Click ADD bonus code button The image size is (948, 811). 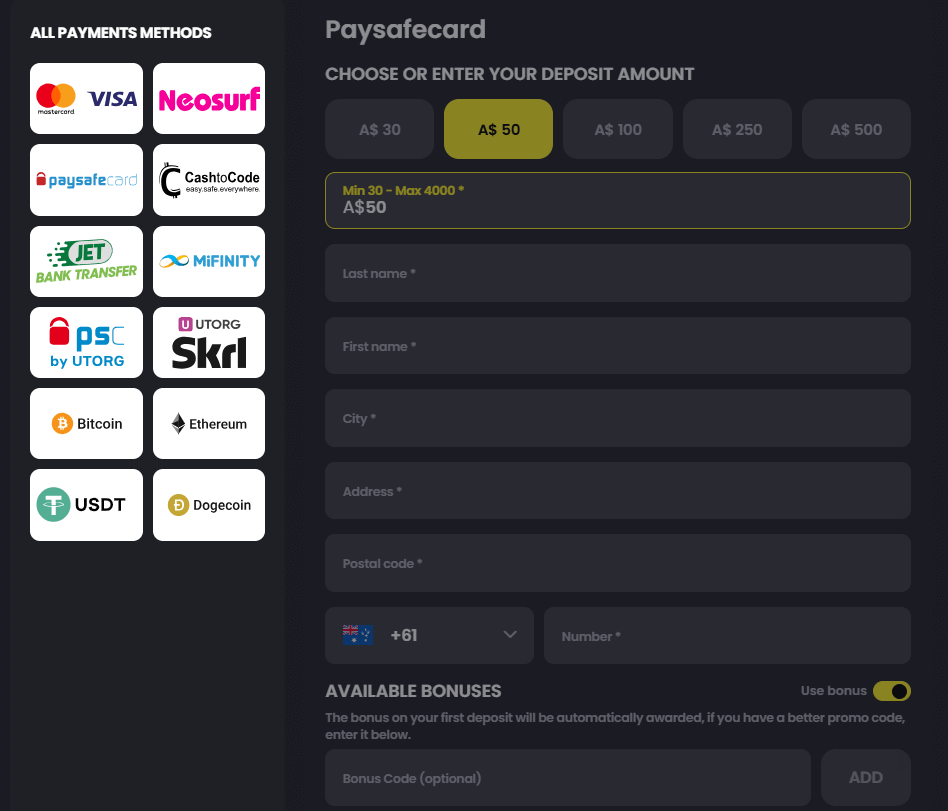[866, 778]
